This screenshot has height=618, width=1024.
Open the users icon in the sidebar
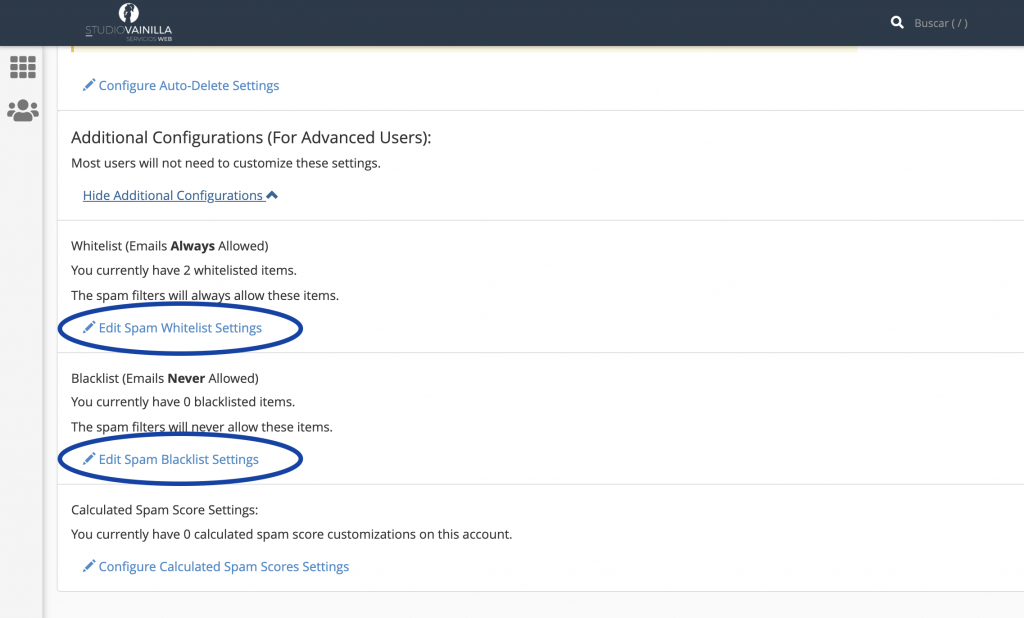(x=22, y=110)
